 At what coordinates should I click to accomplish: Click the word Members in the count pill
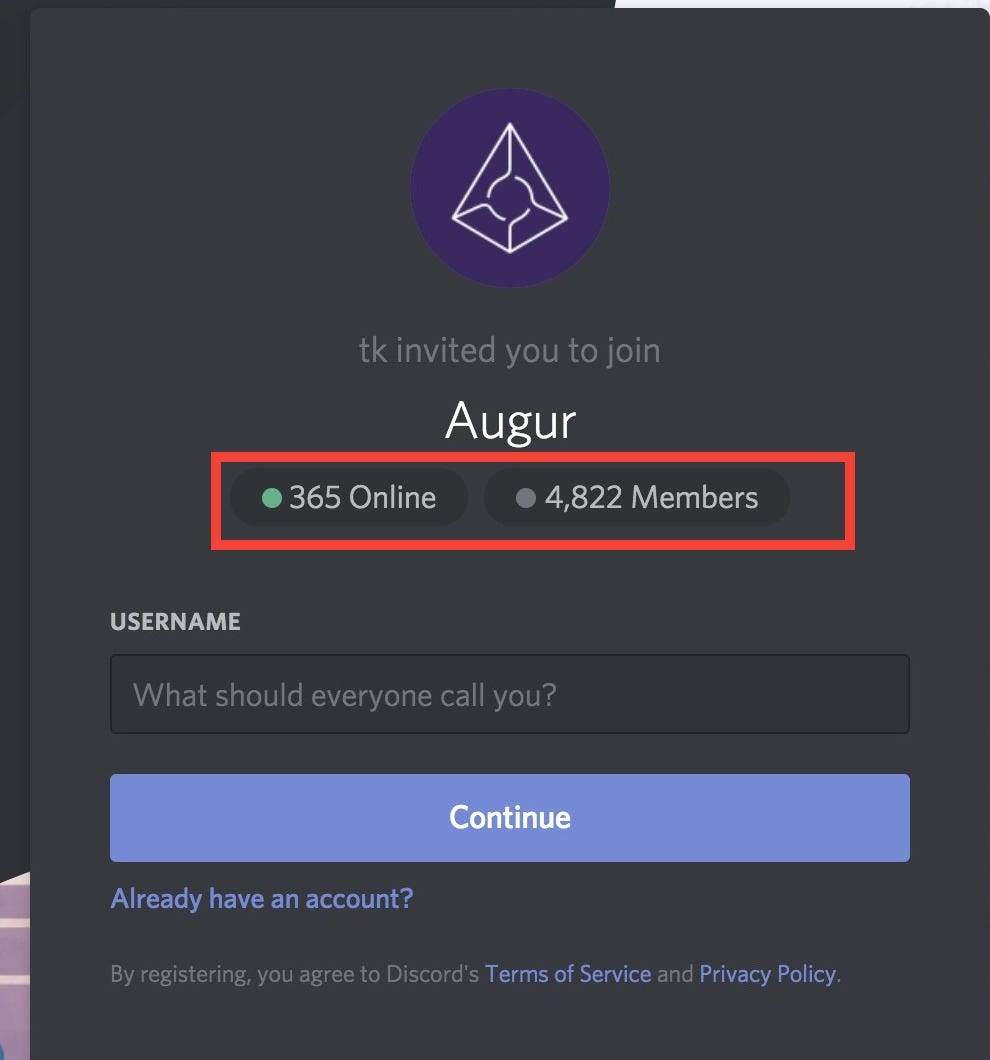click(694, 498)
